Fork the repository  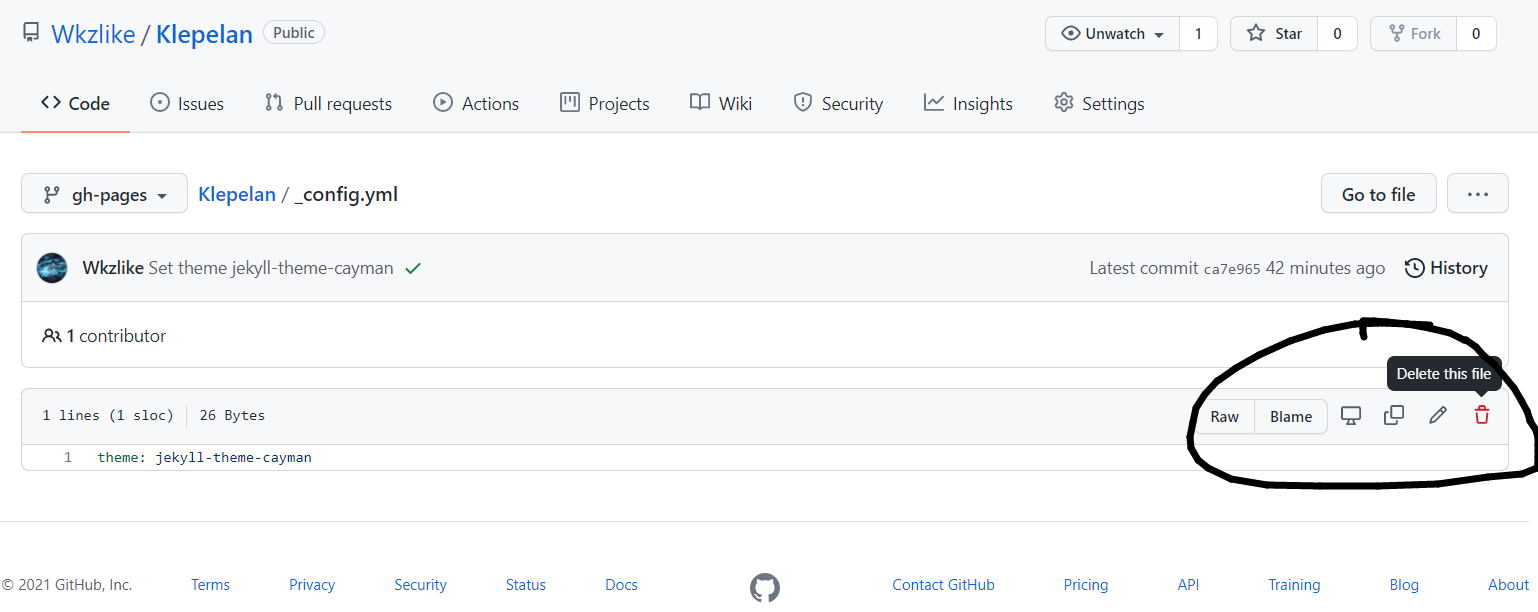point(1413,34)
